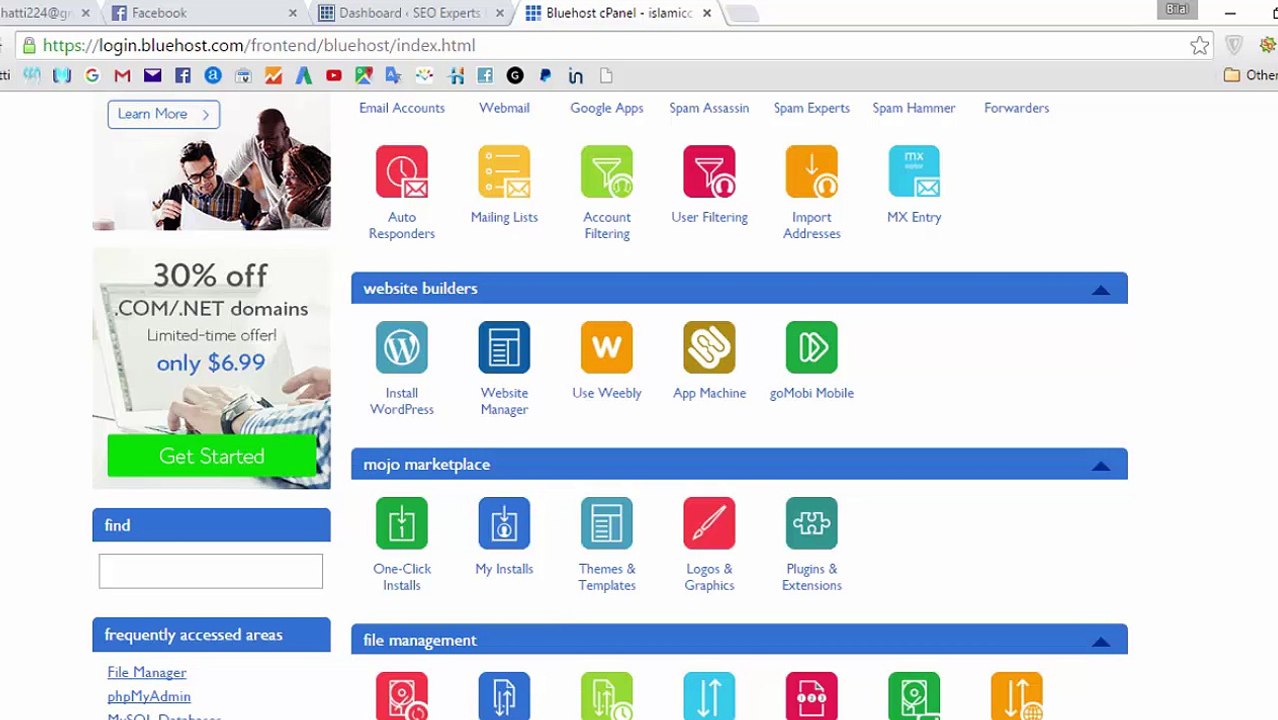Image resolution: width=1278 pixels, height=720 pixels.
Task: Open the Account Filtering icon
Action: click(x=607, y=172)
